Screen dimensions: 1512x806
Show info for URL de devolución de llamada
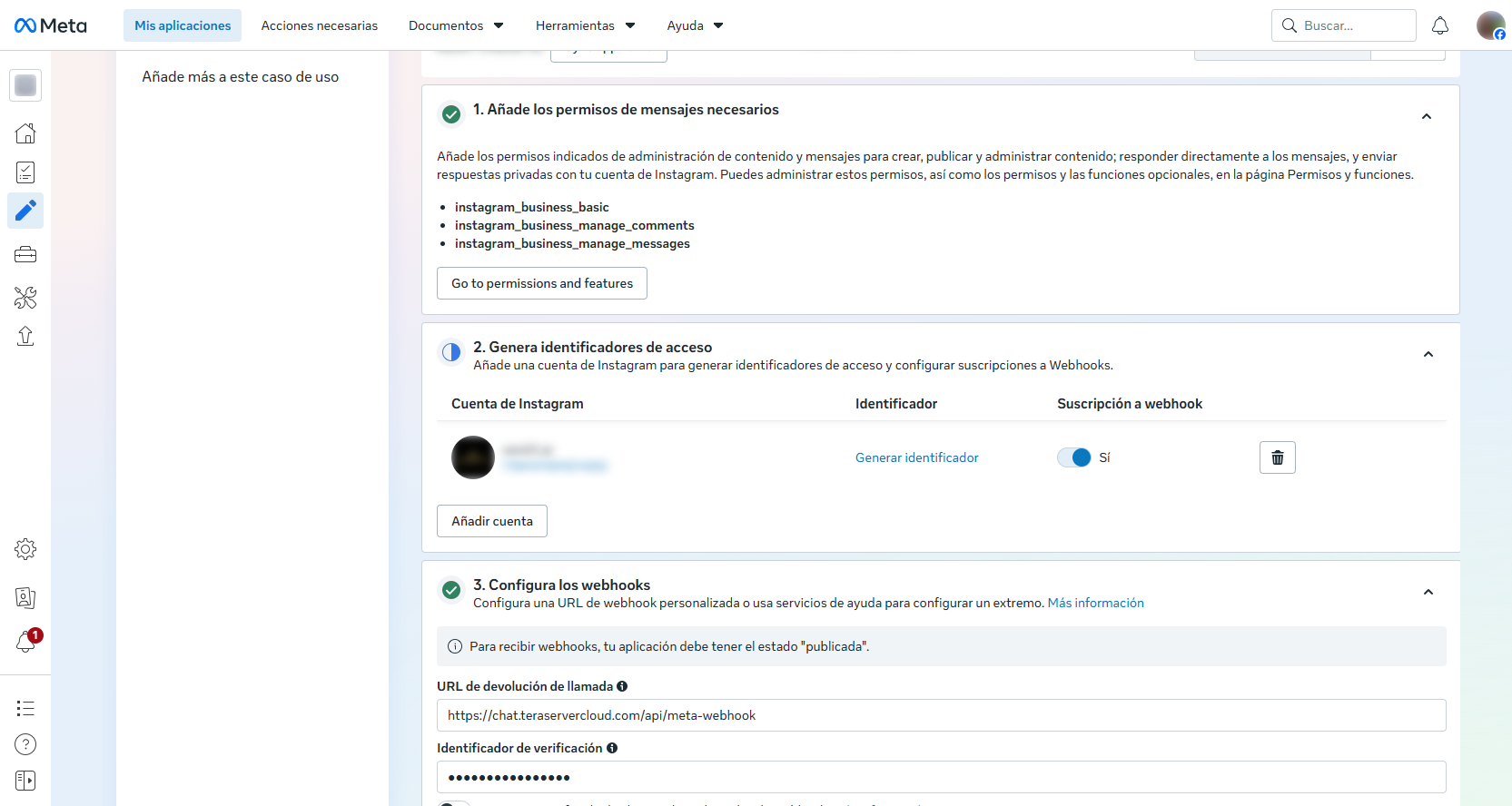pos(622,686)
